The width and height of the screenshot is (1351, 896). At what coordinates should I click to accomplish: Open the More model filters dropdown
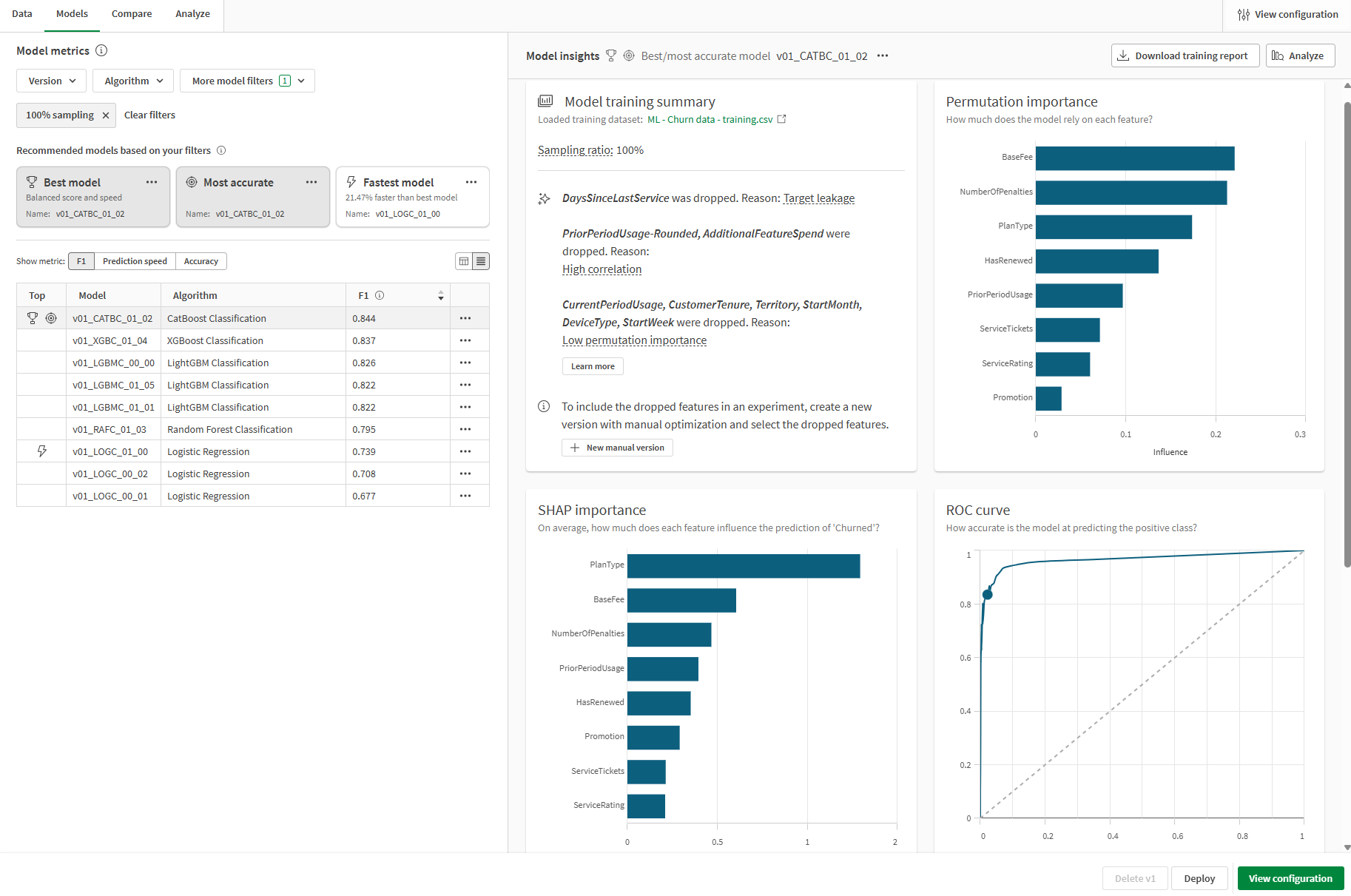(x=247, y=81)
